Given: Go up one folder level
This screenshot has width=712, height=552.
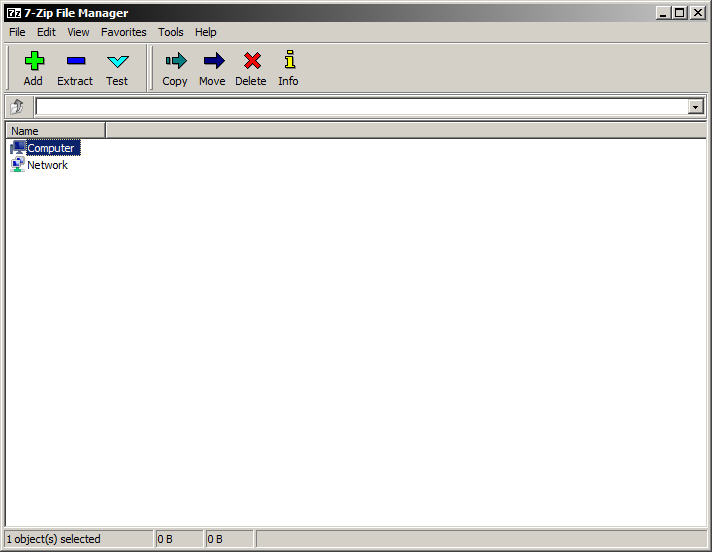Looking at the screenshot, I should tap(18, 107).
